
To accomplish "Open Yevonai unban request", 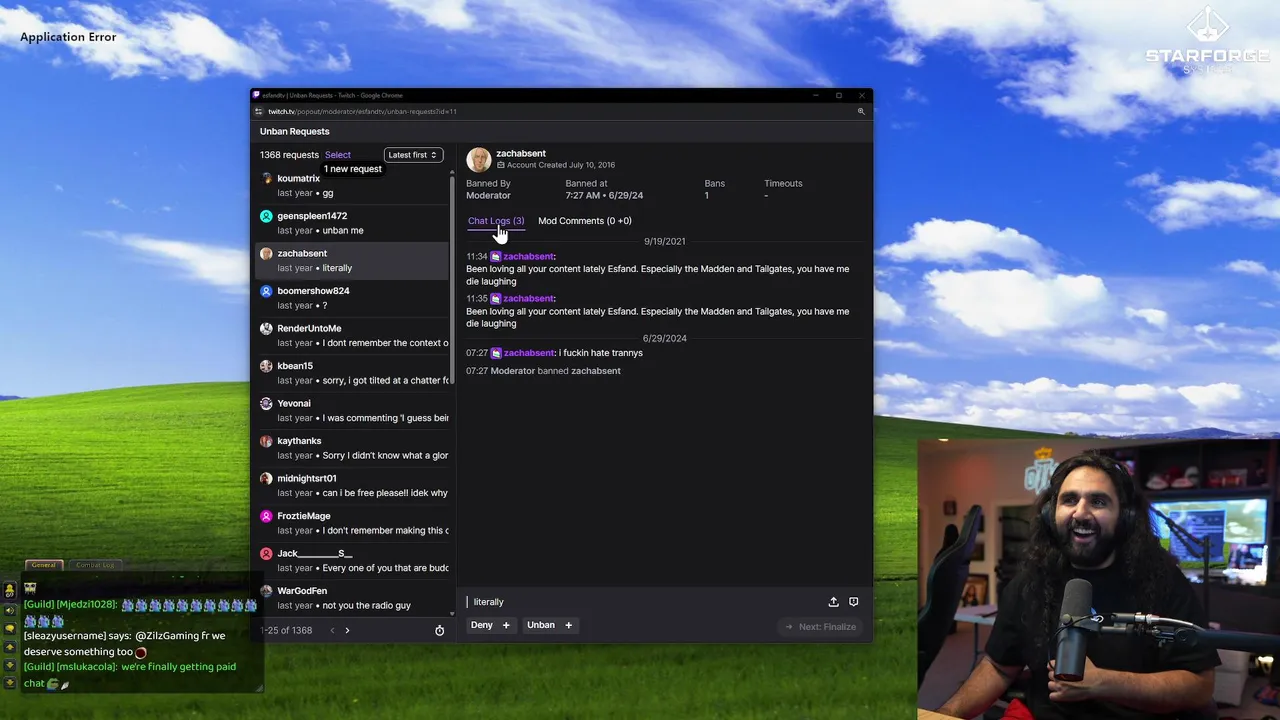I will (x=352, y=411).
